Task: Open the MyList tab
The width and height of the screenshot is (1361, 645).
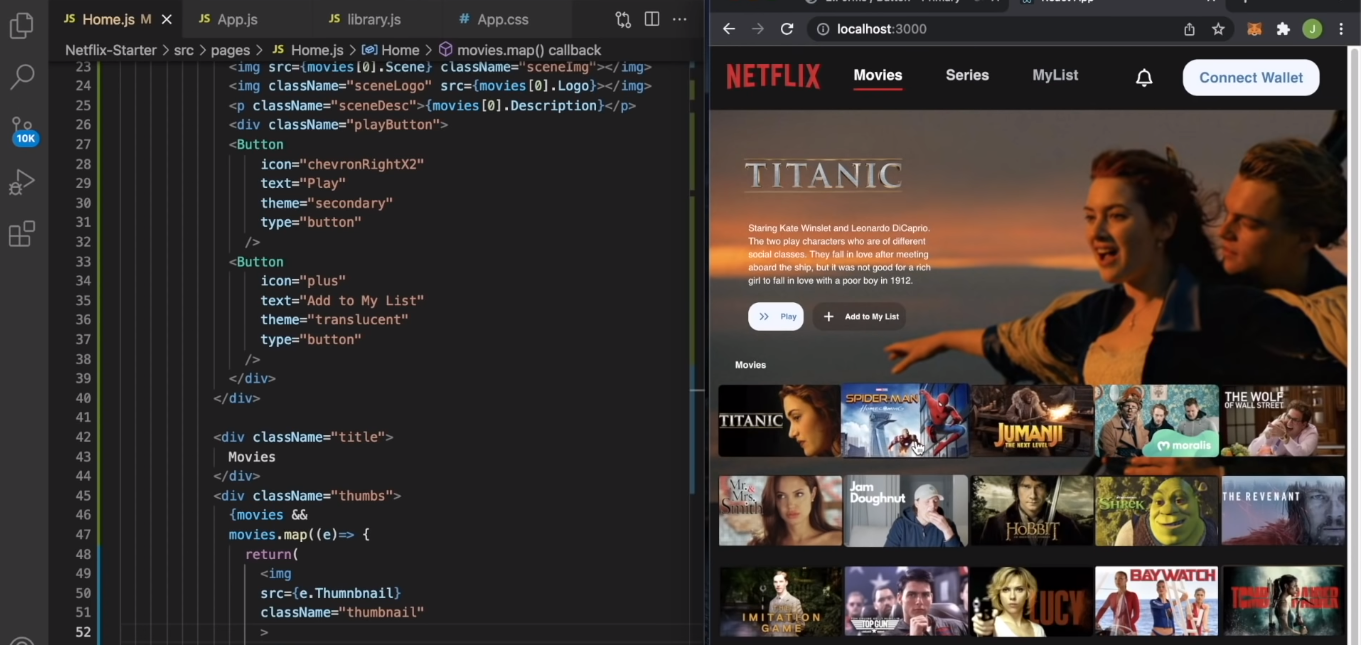Action: point(1055,75)
